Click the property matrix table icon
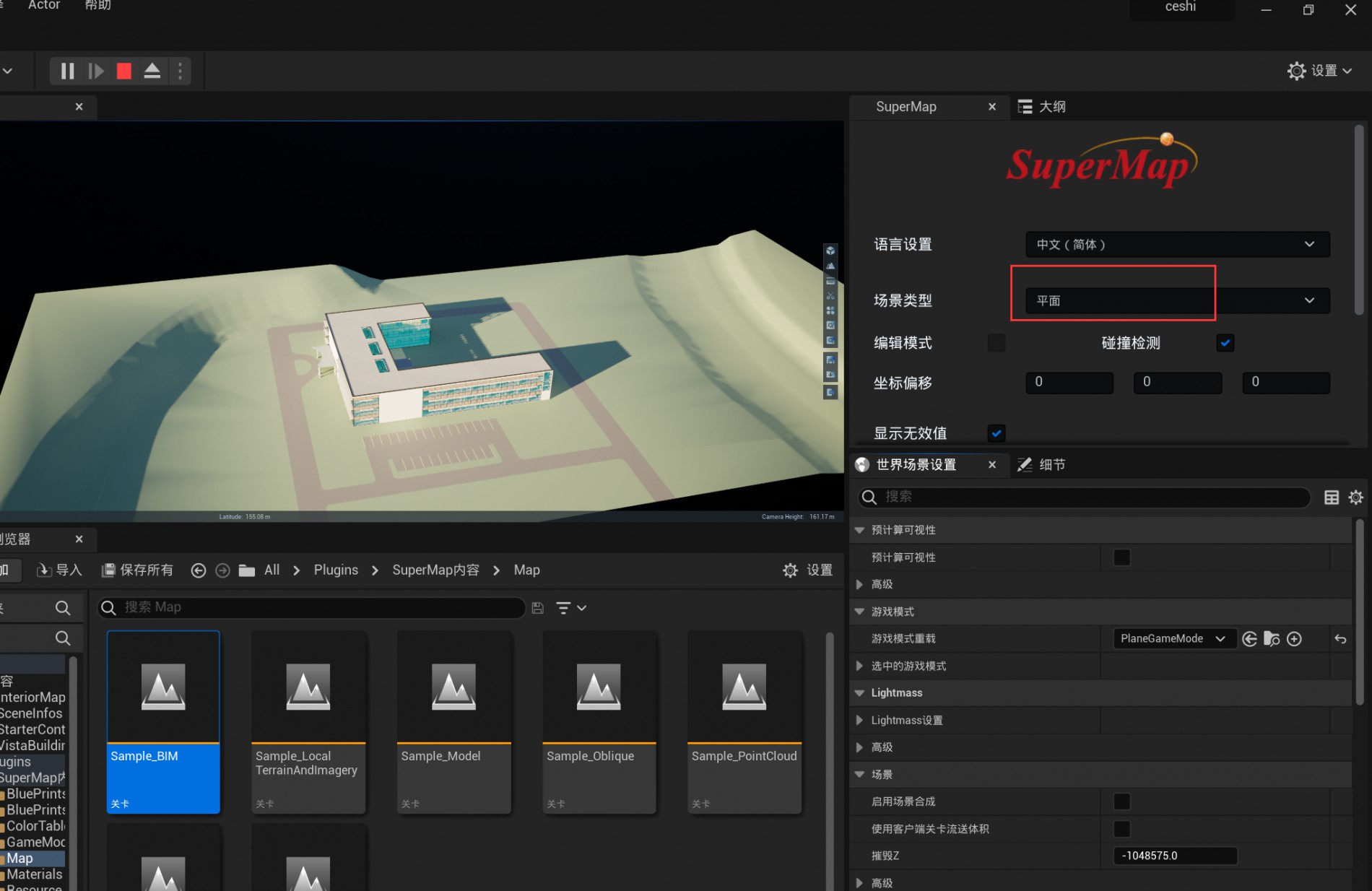Viewport: 1372px width, 891px height. click(1332, 497)
